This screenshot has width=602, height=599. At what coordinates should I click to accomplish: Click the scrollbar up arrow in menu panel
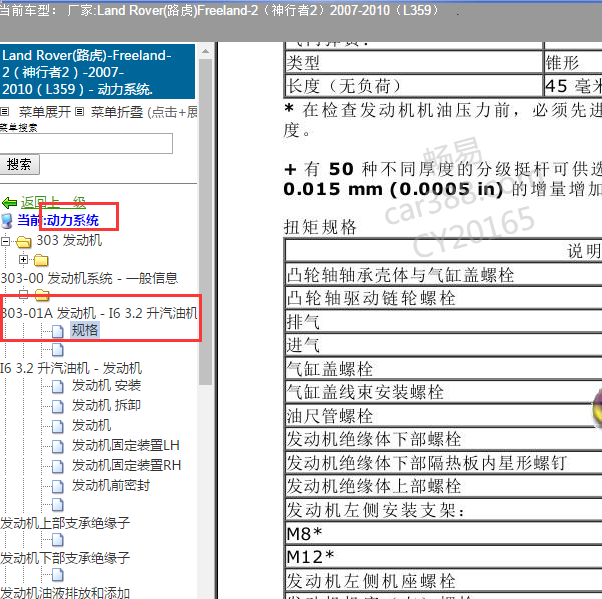pyautogui.click(x=205, y=51)
